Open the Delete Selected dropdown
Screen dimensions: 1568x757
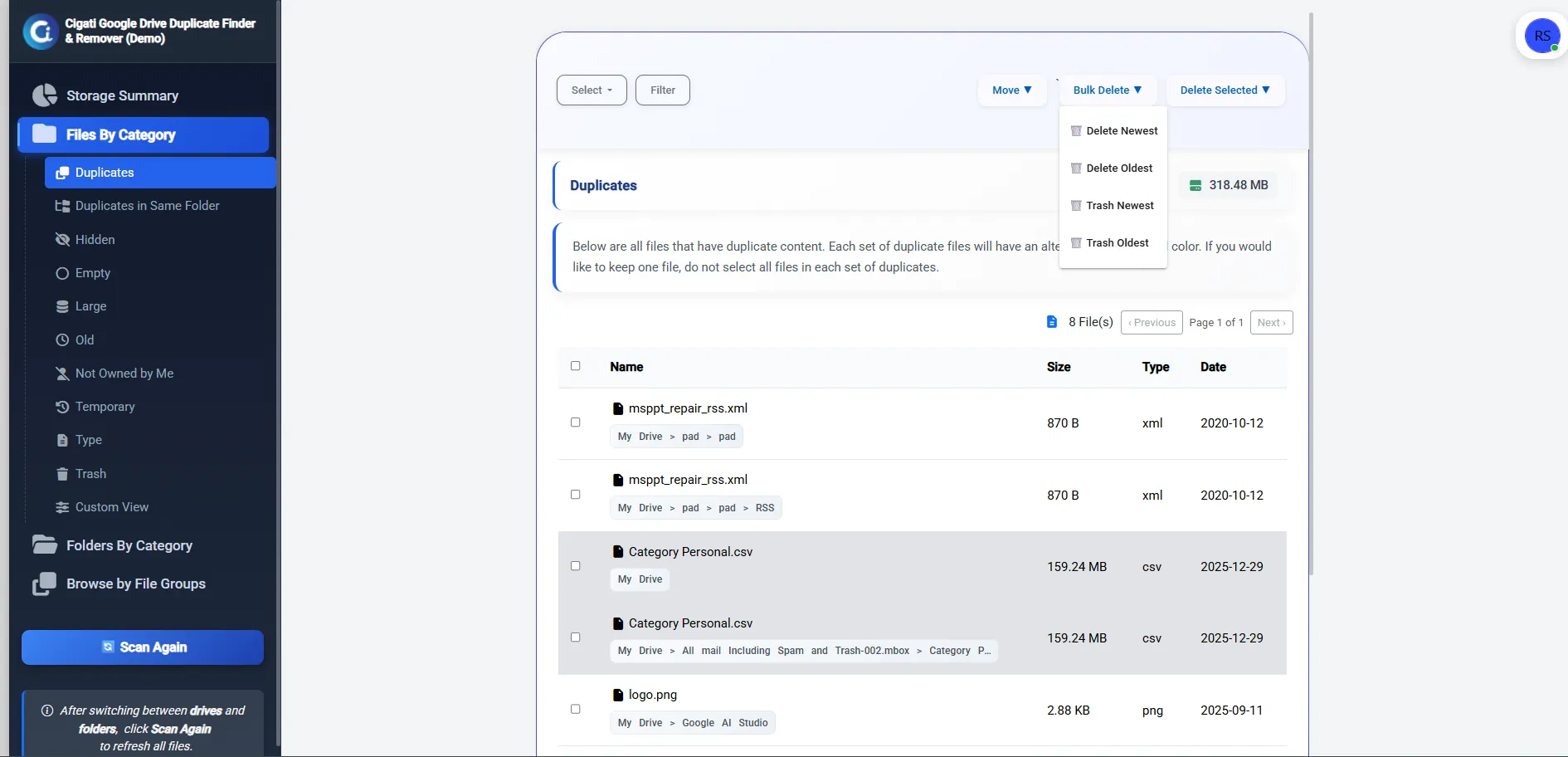1225,90
